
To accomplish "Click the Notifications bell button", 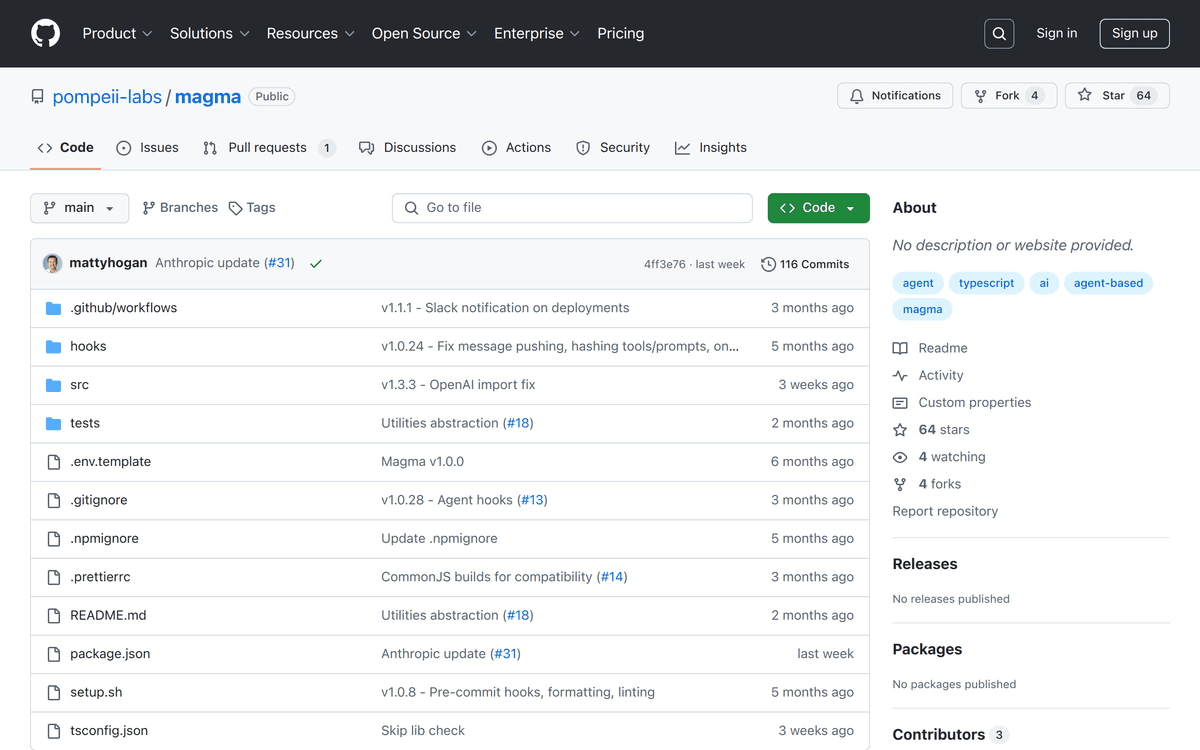I will coord(895,96).
